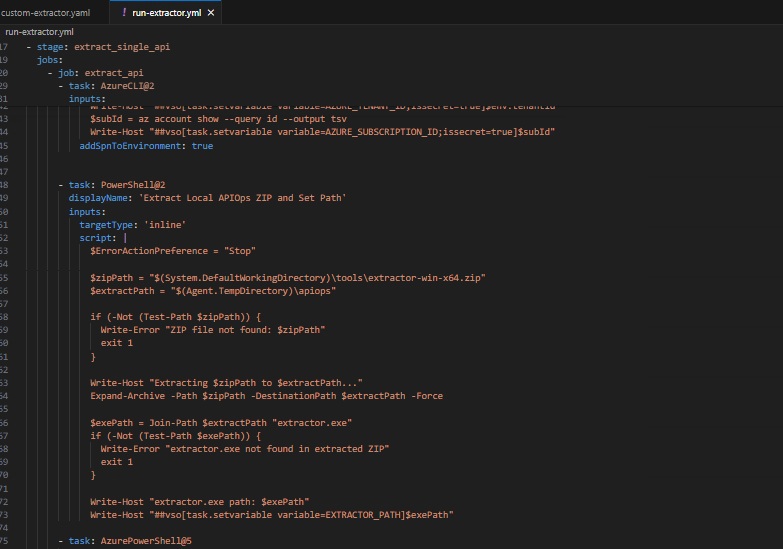
Task: Click the YAML file icon on run-extractor.yml tab
Action: [x=124, y=12]
